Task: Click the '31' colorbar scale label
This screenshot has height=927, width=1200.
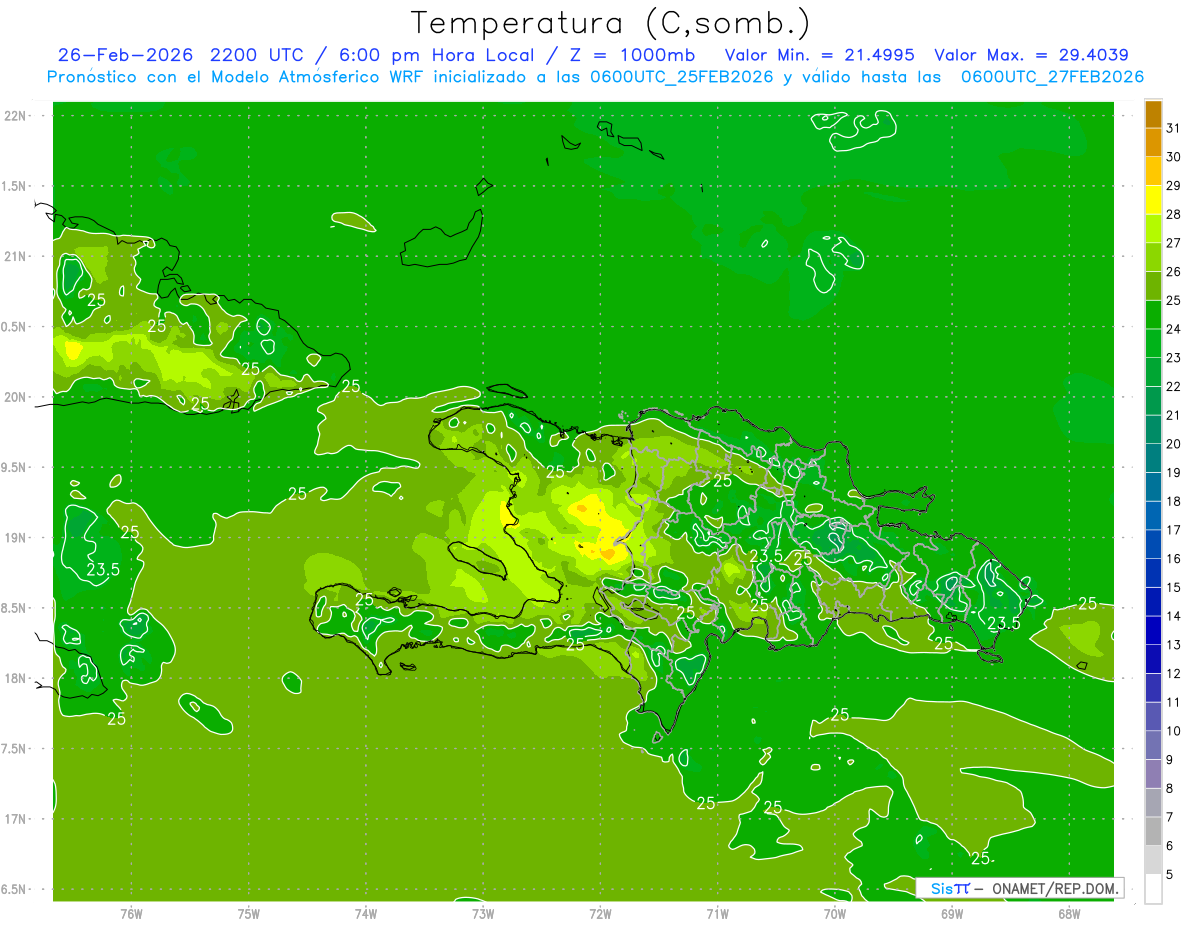Action: coord(1173,128)
